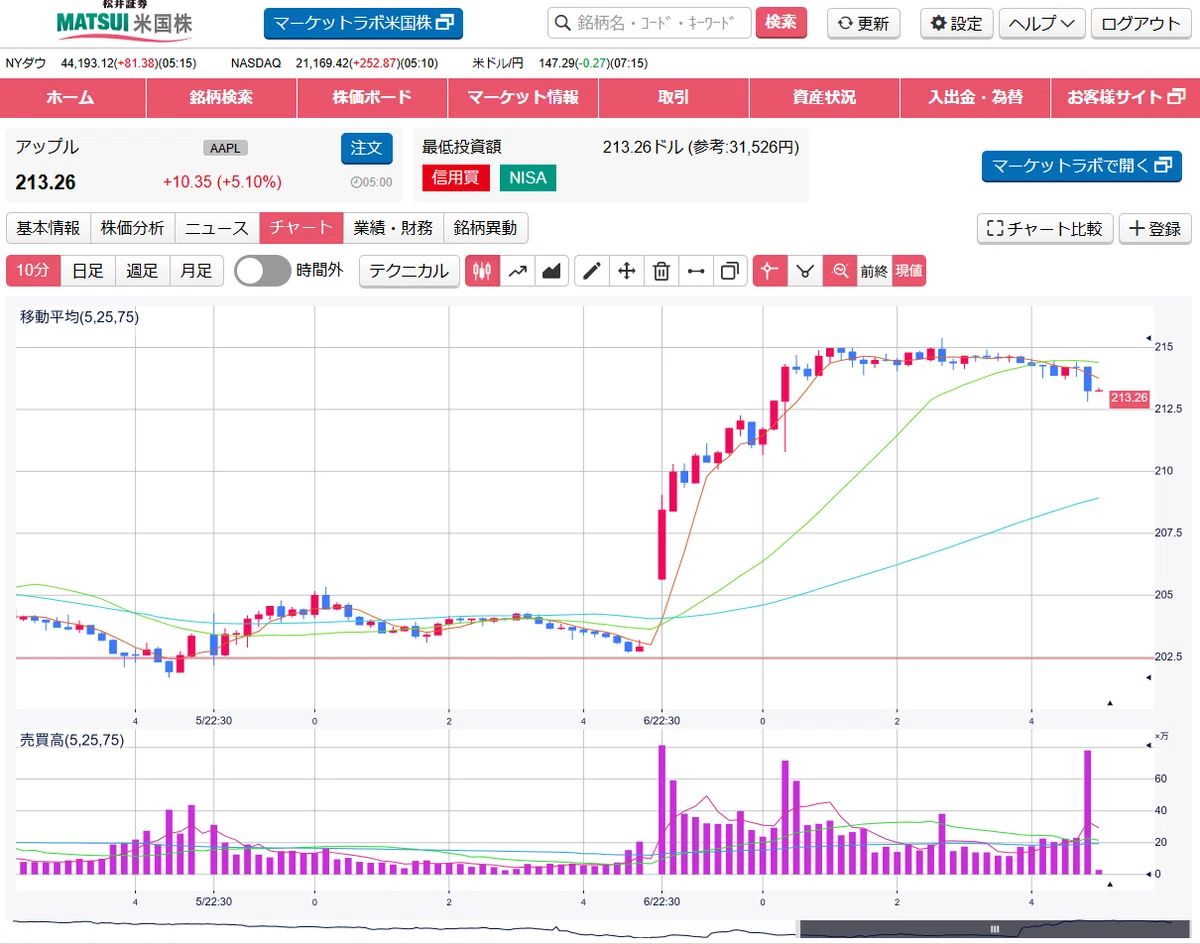This screenshot has width=1200, height=944.
Task: Select the 週足 weekly interval
Action: [x=142, y=271]
